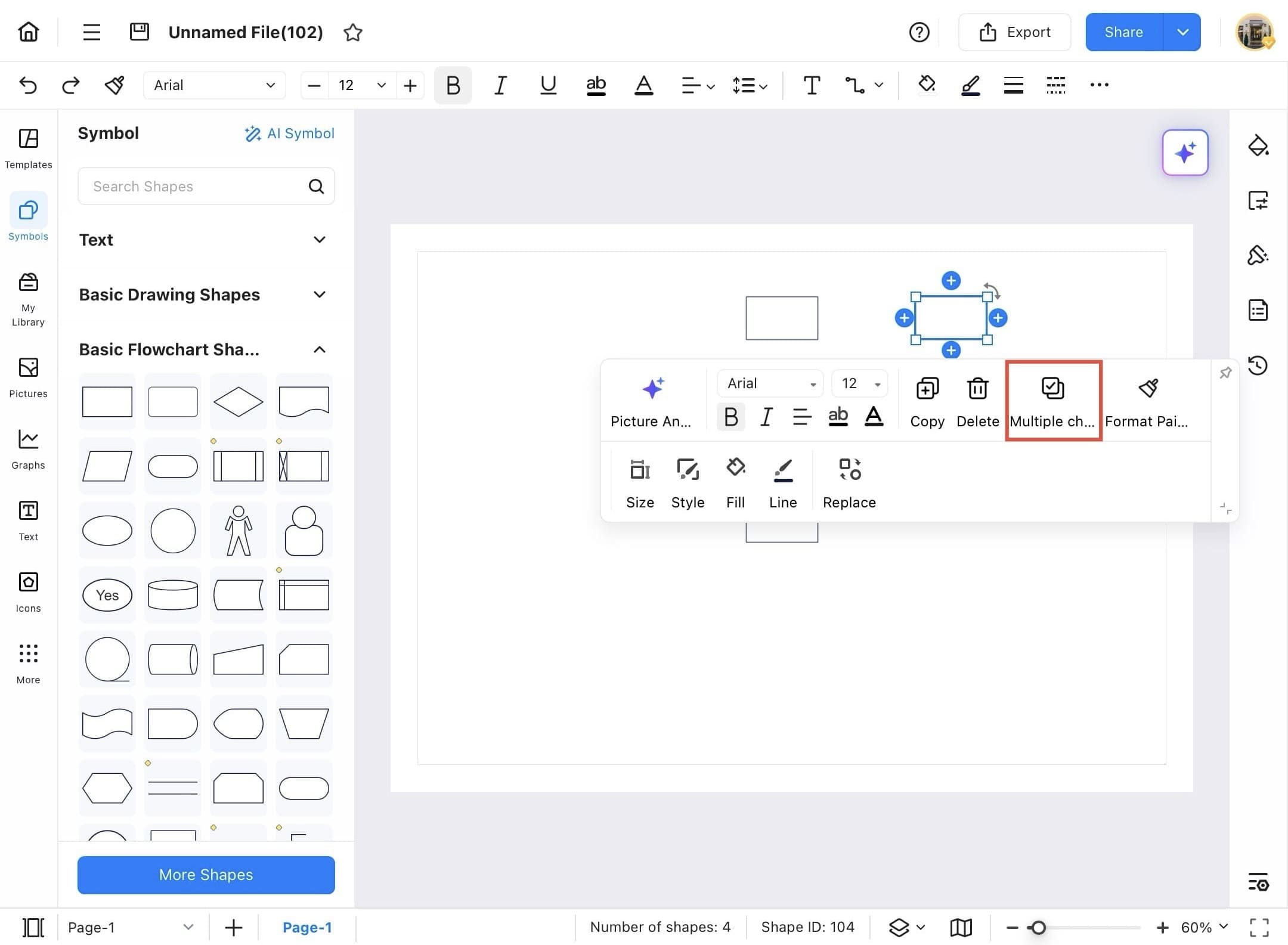The width and height of the screenshot is (1288, 945).
Task: Click the More Shapes button
Action: click(x=205, y=875)
